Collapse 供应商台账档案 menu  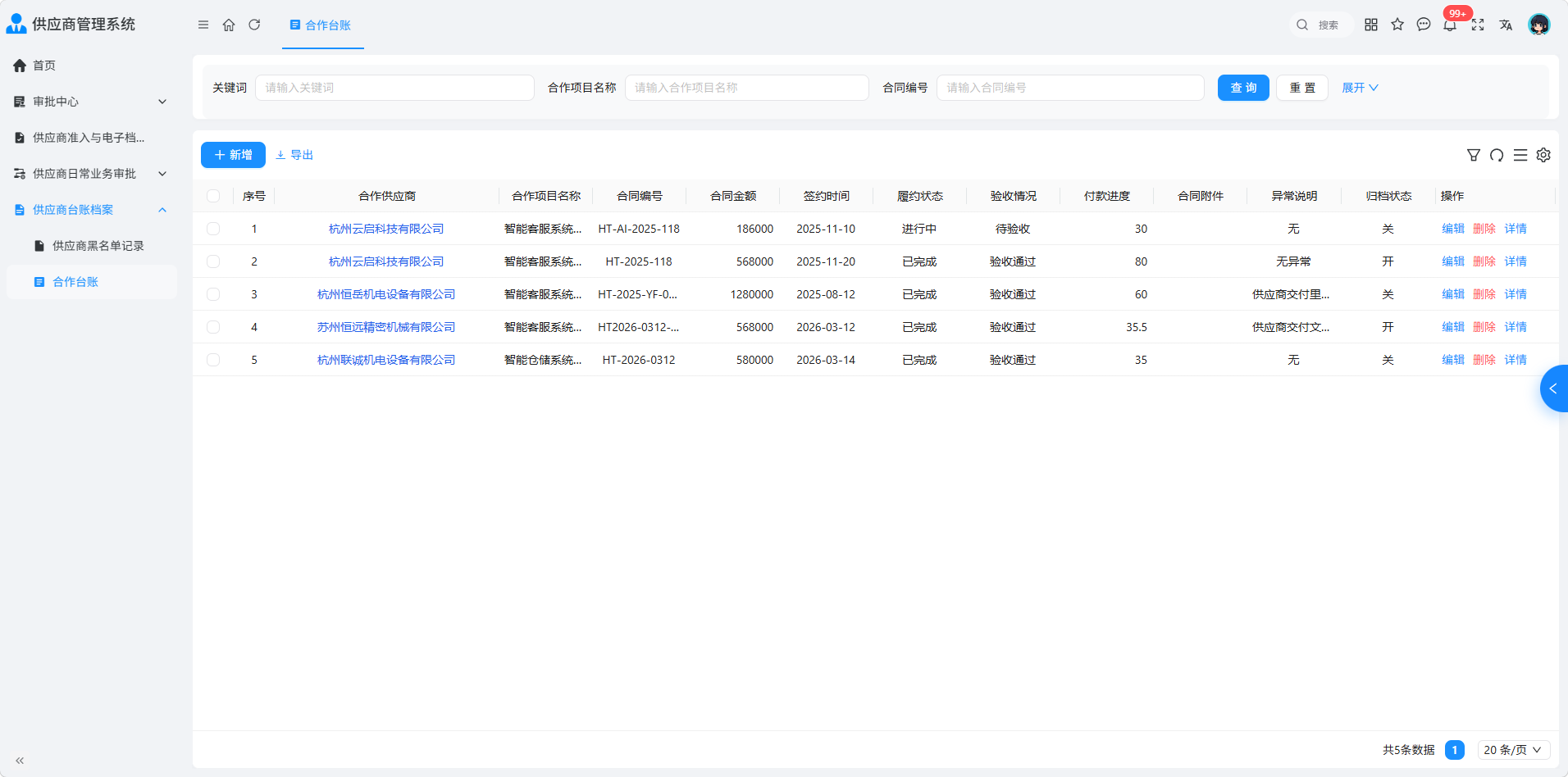tap(91, 210)
